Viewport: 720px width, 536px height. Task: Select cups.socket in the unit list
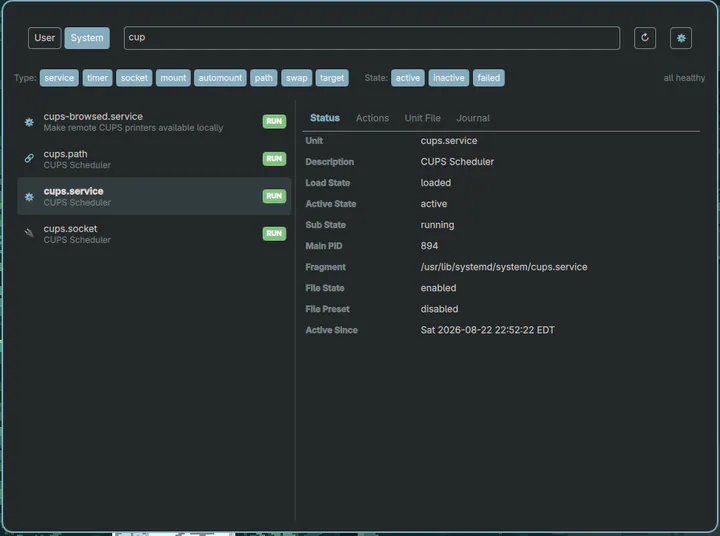coord(154,233)
